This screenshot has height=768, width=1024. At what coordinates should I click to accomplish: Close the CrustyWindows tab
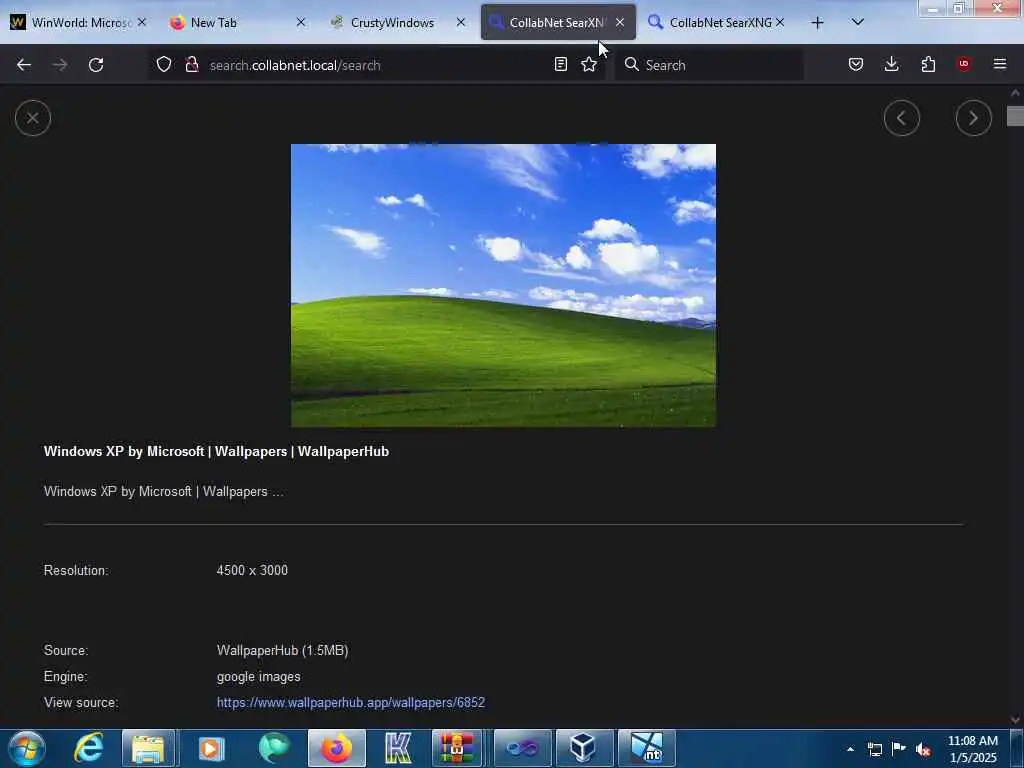tap(461, 23)
